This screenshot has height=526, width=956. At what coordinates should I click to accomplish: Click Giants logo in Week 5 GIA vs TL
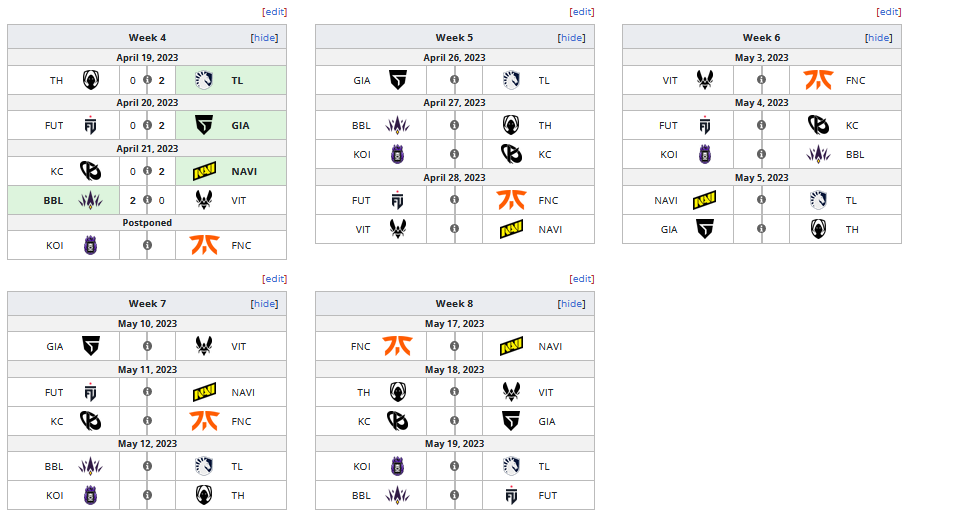(397, 80)
